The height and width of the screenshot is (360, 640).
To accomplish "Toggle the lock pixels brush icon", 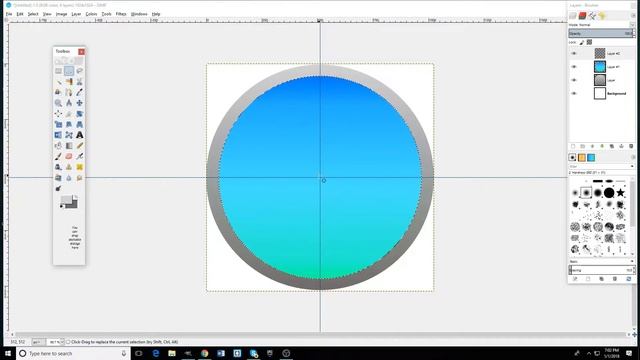I will click(x=582, y=42).
